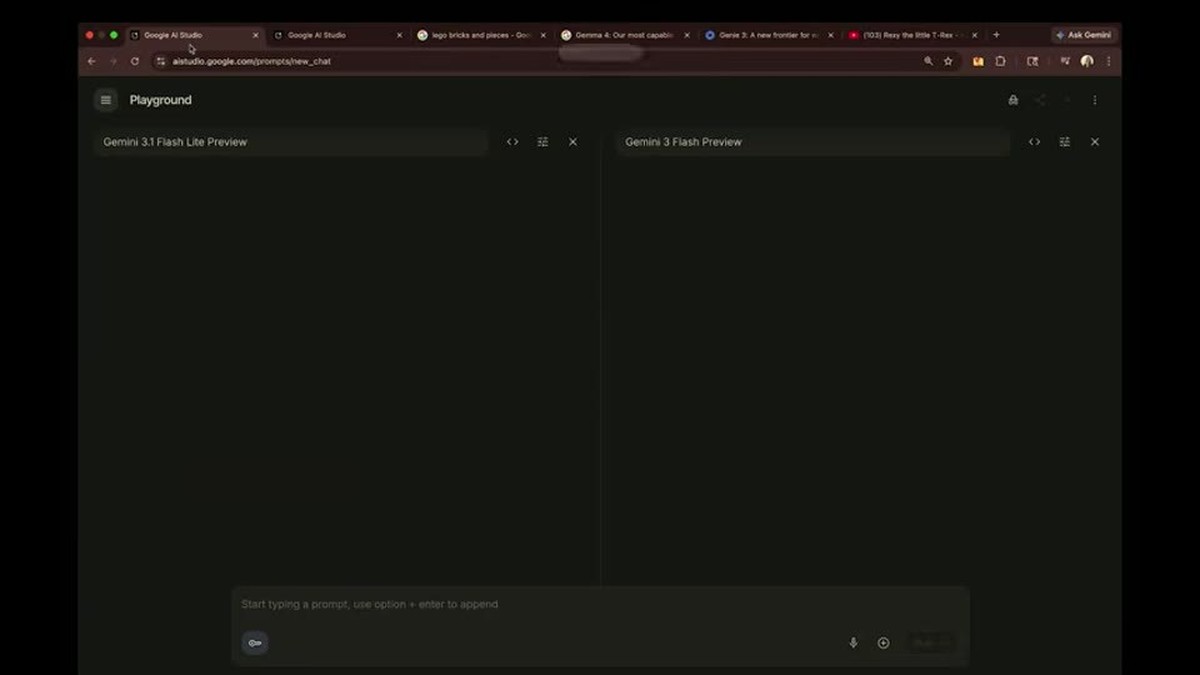Bookmark this page with the star icon
Image resolution: width=1200 pixels, height=675 pixels.
click(x=948, y=61)
